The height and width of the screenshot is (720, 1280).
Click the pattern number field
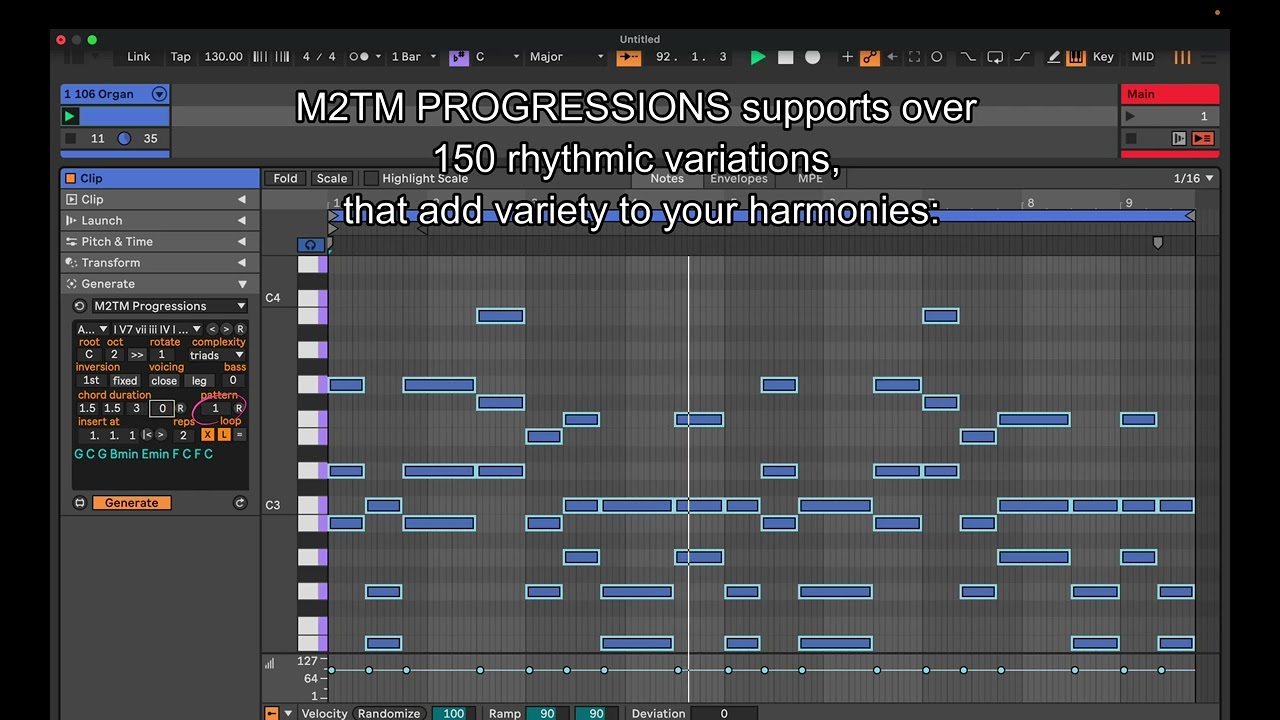point(214,408)
